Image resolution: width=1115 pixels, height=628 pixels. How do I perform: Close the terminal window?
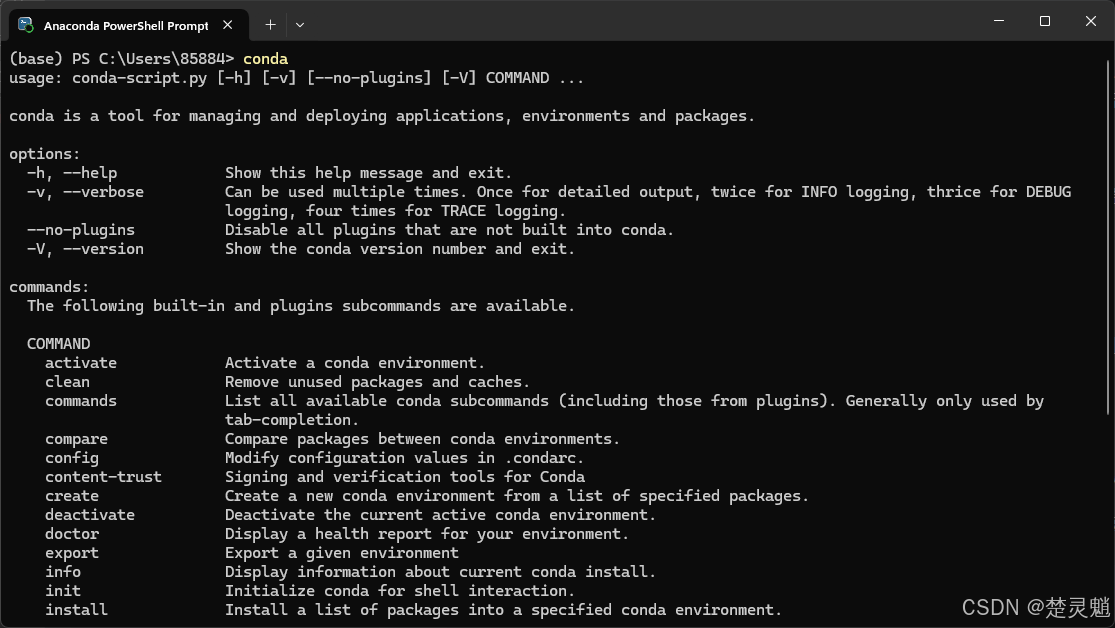pos(1091,21)
